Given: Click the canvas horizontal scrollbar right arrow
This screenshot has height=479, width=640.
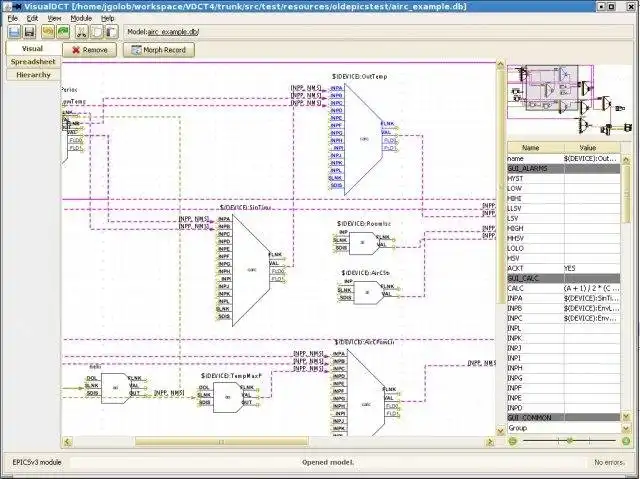Looking at the screenshot, I should (490, 441).
